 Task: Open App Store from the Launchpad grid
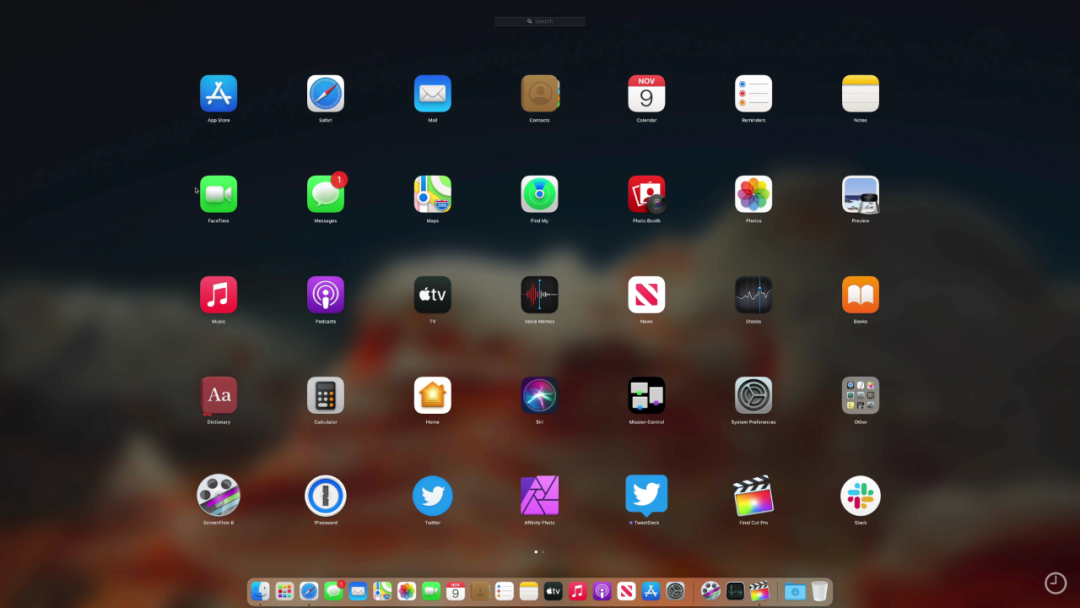click(x=218, y=94)
